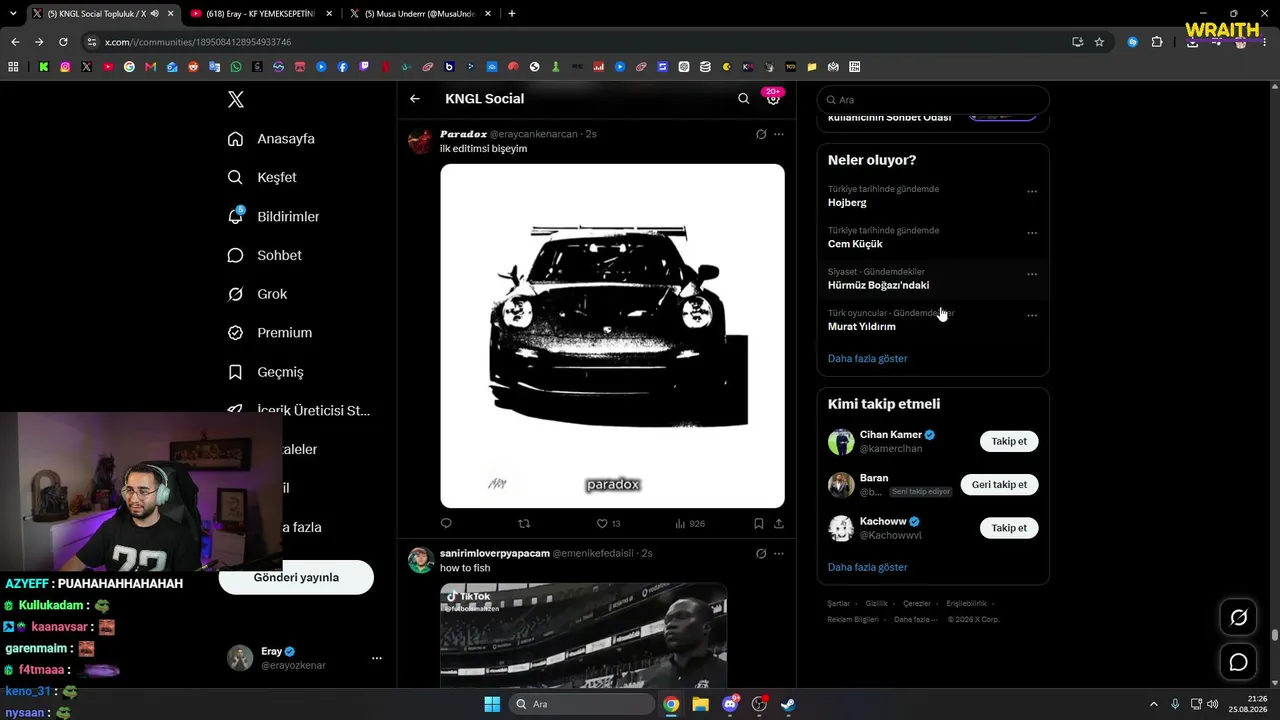Open Grok action on how to fish post

click(x=761, y=554)
